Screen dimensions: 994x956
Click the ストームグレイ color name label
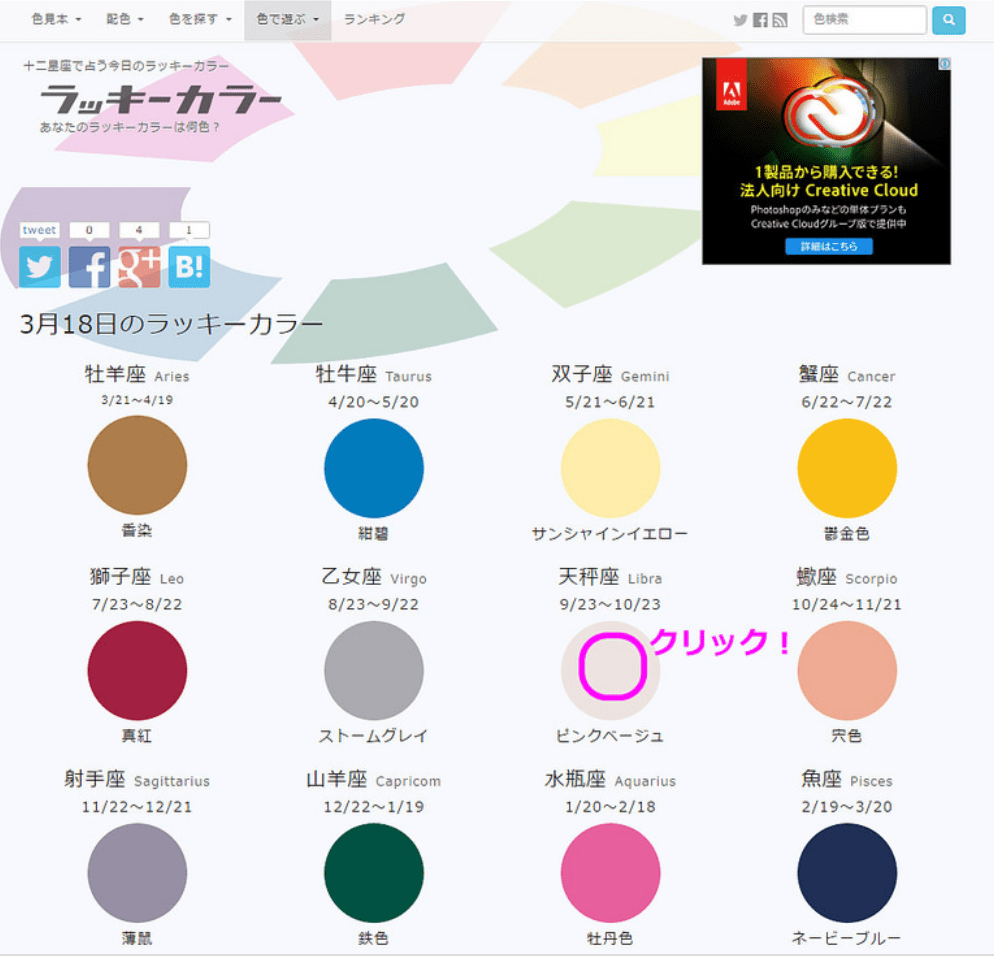(x=373, y=736)
